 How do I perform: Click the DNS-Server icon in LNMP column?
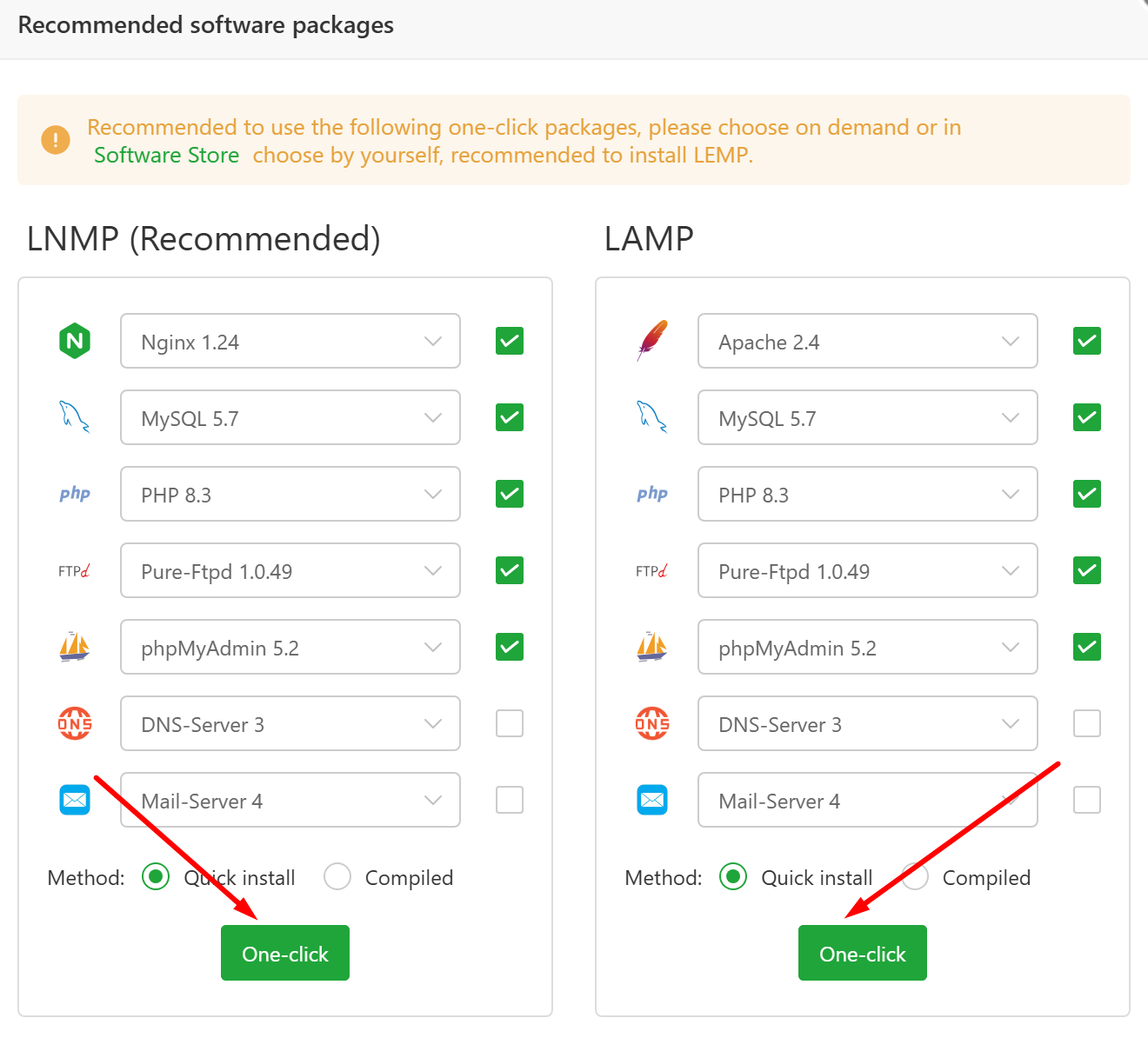75,723
